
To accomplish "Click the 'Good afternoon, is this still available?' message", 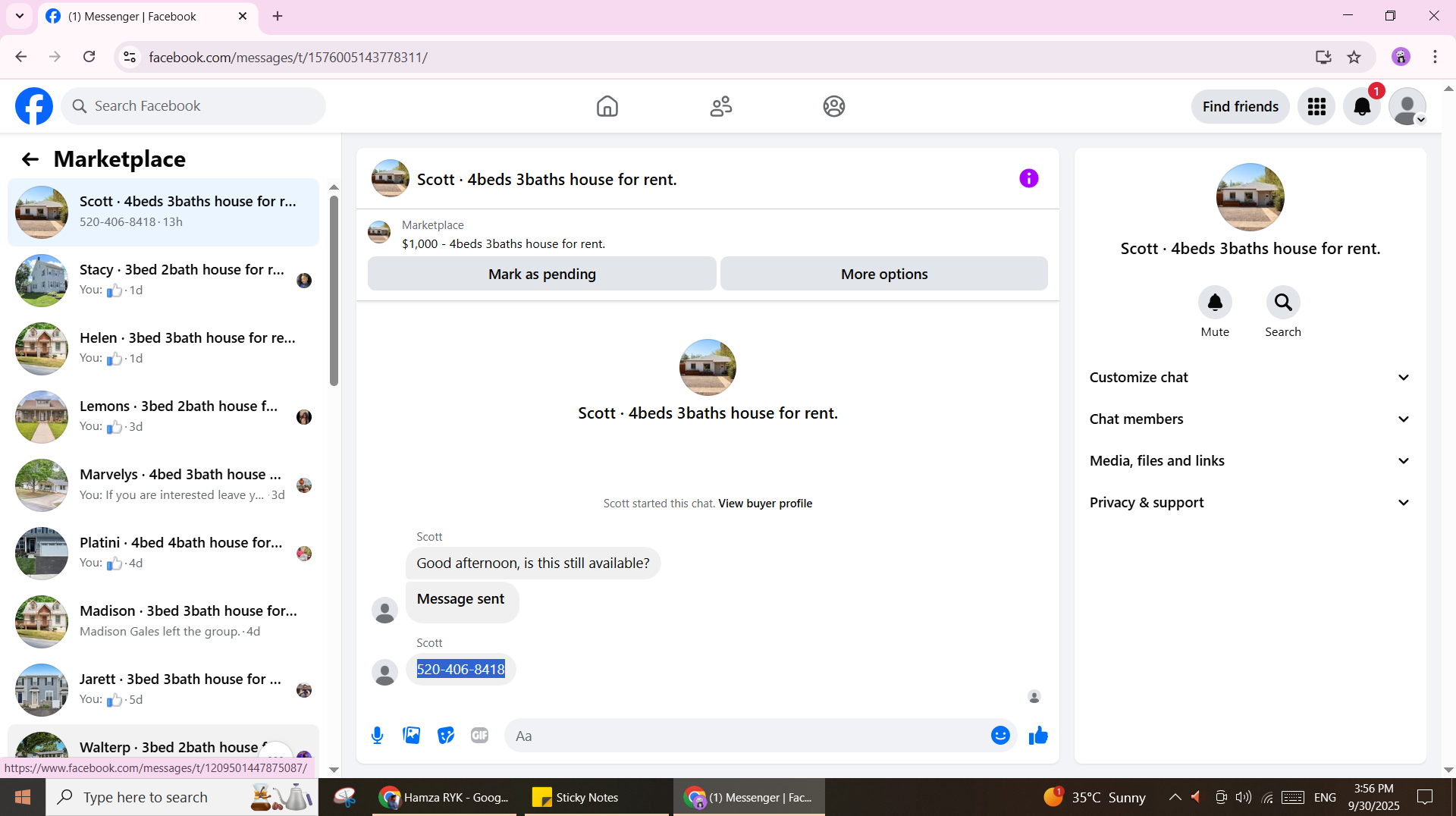I will click(533, 563).
